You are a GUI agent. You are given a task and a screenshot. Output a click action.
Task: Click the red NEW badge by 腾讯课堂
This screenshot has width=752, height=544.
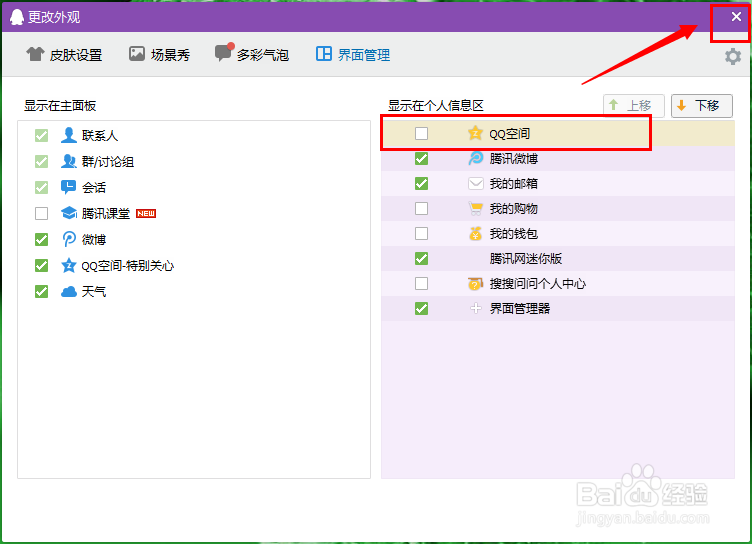coord(146,213)
